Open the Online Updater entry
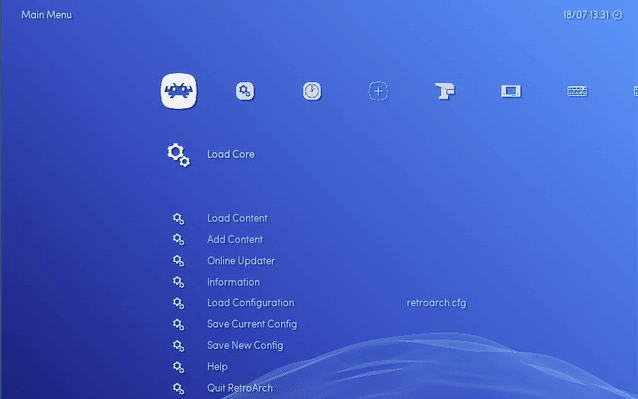This screenshot has height=399, width=638. (x=241, y=261)
